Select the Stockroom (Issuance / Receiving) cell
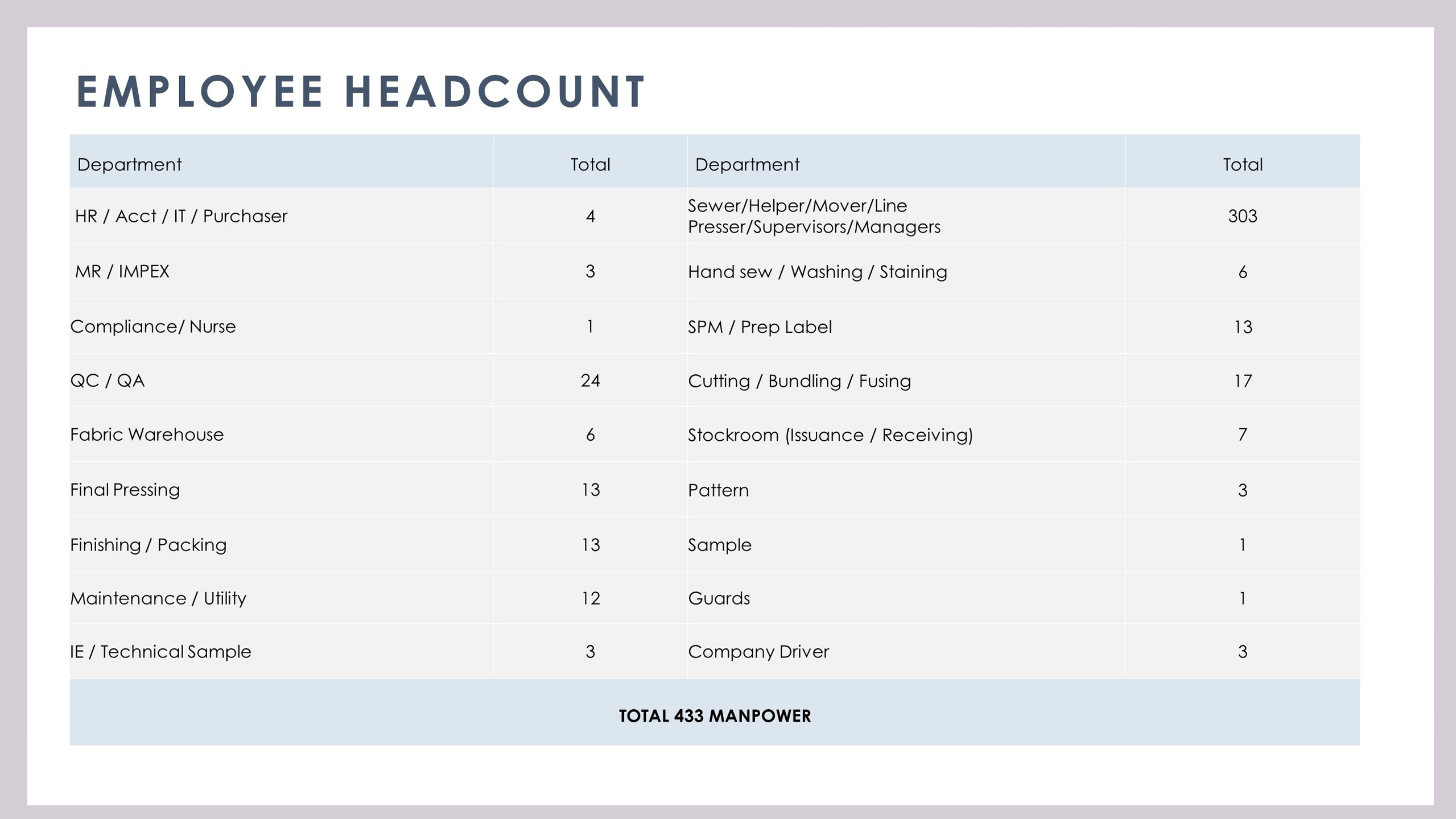This screenshot has height=819, width=1456. click(830, 435)
